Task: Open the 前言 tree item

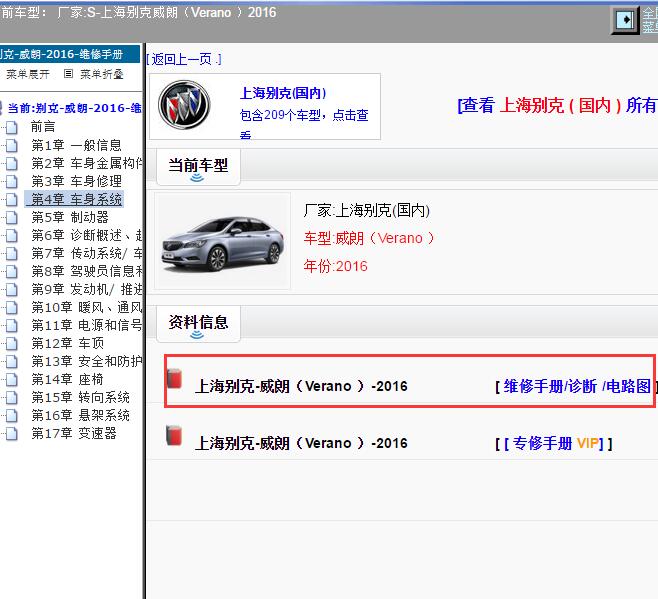Action: 43,127
